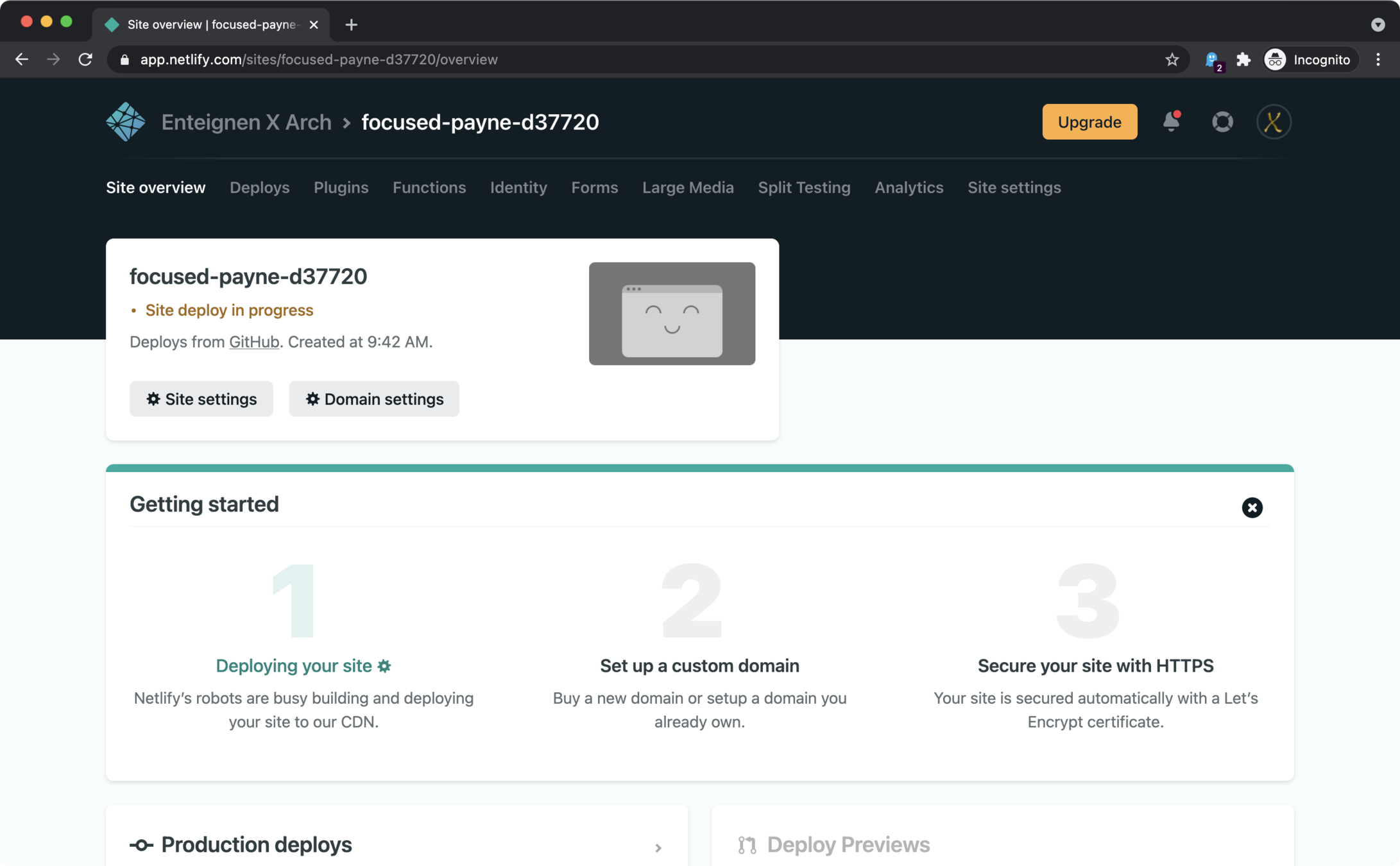The height and width of the screenshot is (866, 1400).
Task: Open the user avatar menu
Action: (1273, 122)
